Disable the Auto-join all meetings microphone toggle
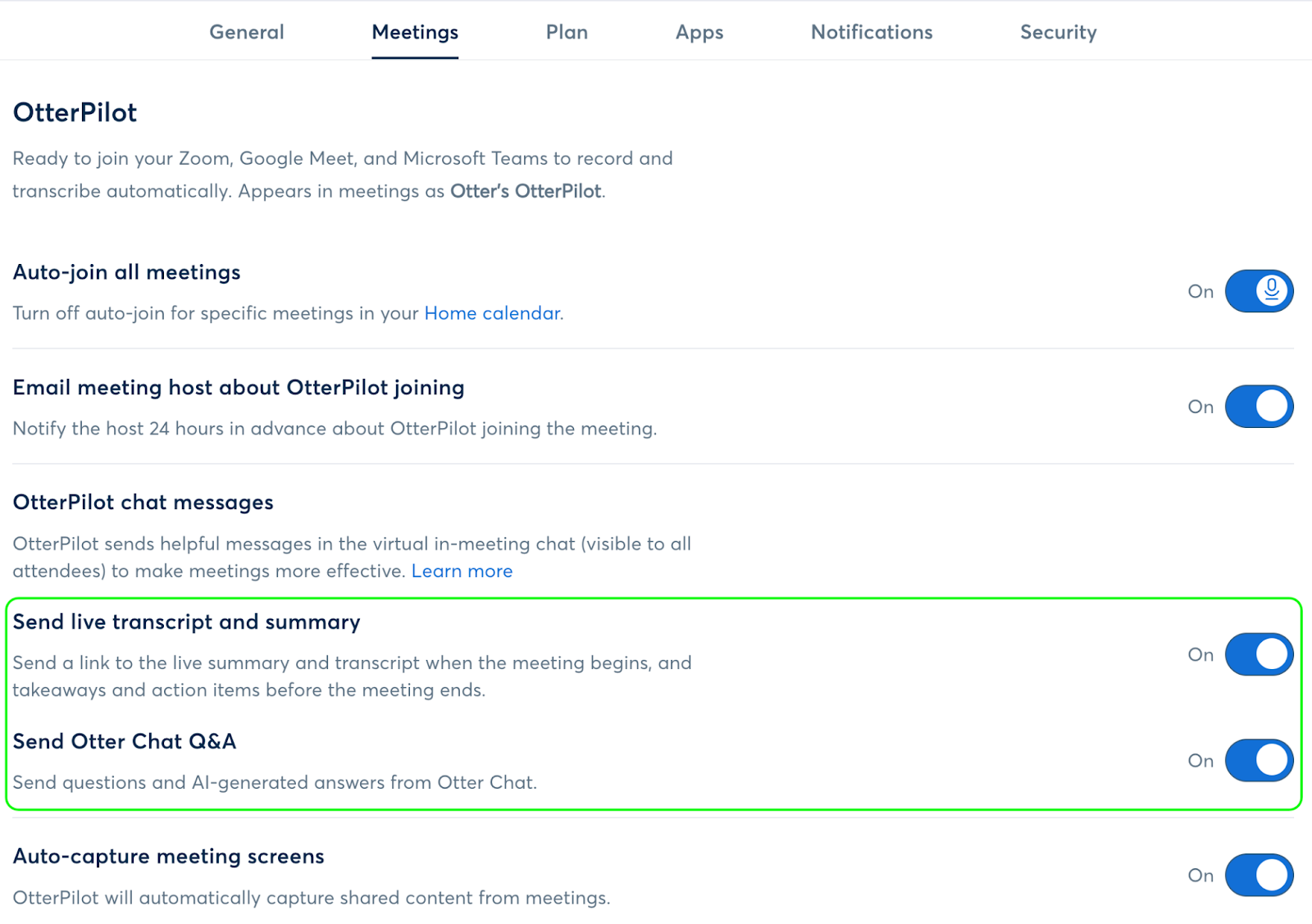The height and width of the screenshot is (924, 1312). 1259,291
